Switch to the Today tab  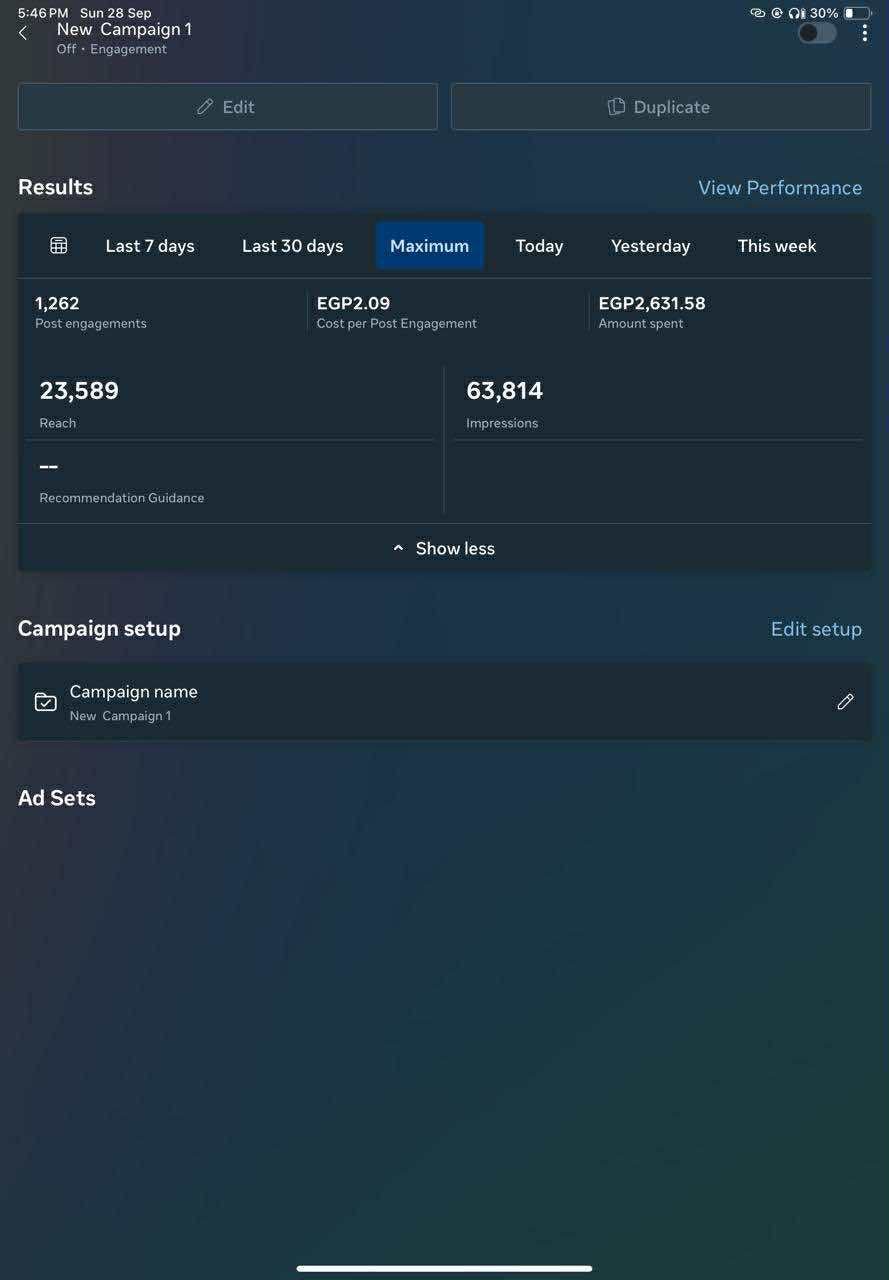click(539, 246)
